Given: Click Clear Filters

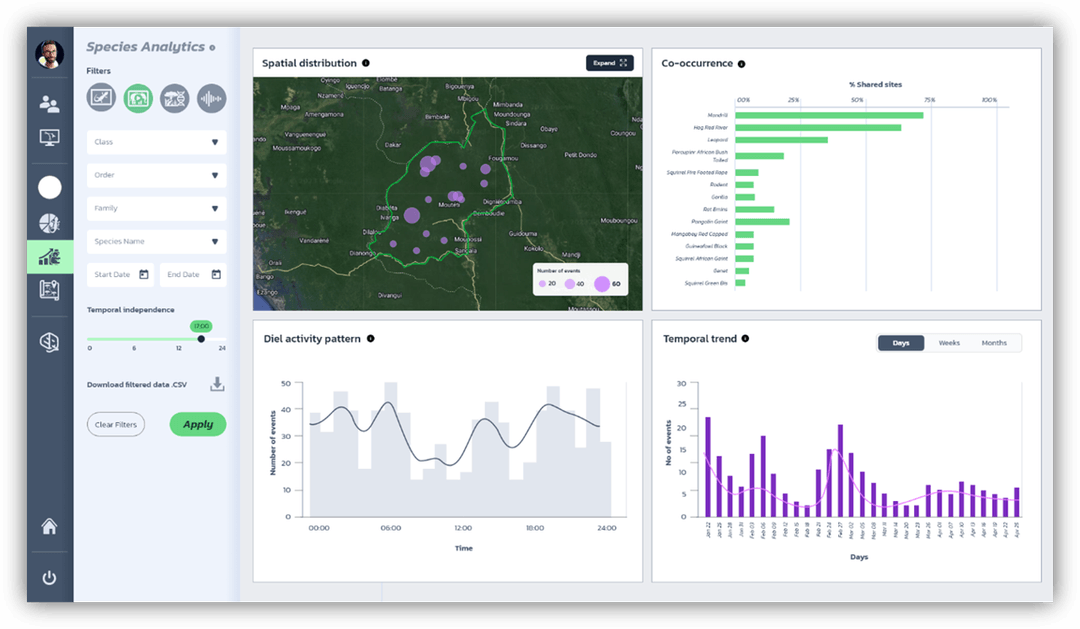Looking at the screenshot, I should [x=115, y=424].
